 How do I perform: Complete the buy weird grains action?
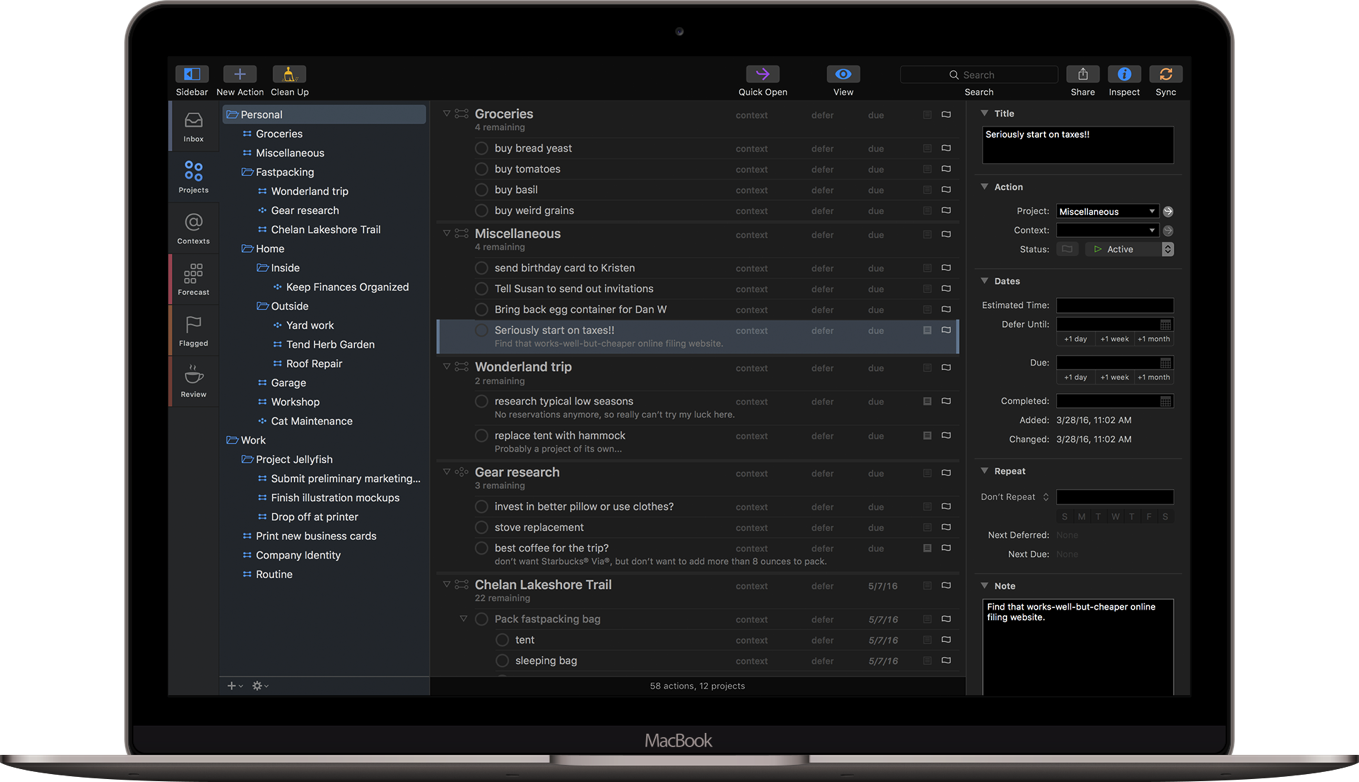[x=481, y=211]
